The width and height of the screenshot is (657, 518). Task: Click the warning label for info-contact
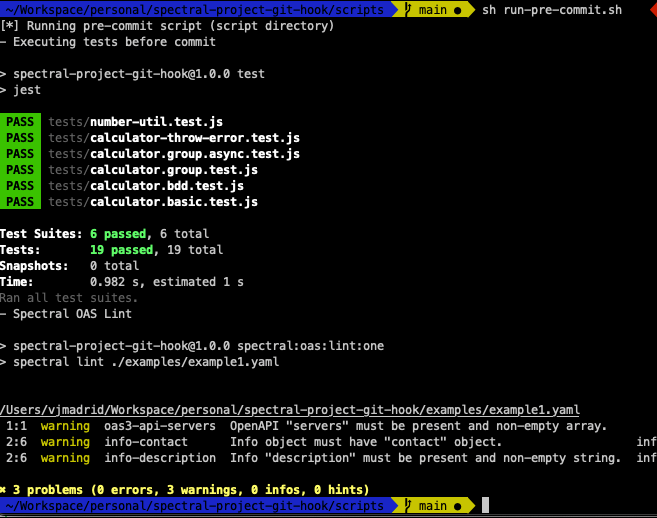(65, 442)
